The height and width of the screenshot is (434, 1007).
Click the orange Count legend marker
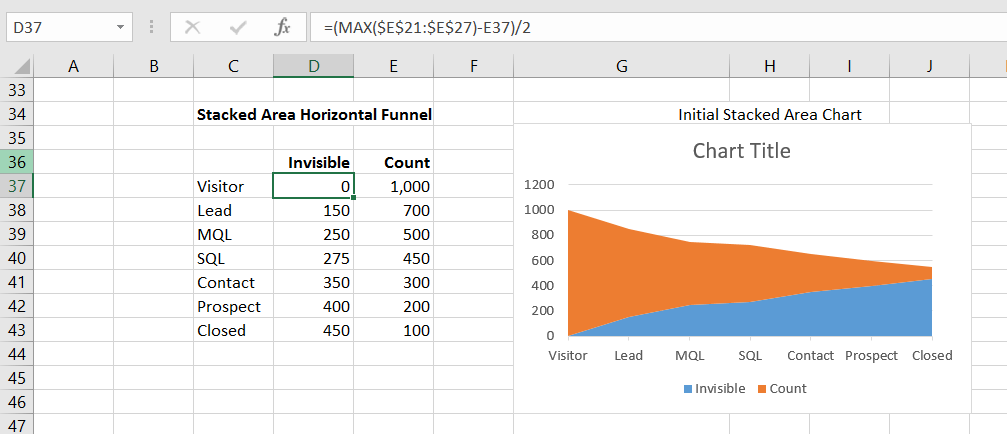tap(762, 389)
